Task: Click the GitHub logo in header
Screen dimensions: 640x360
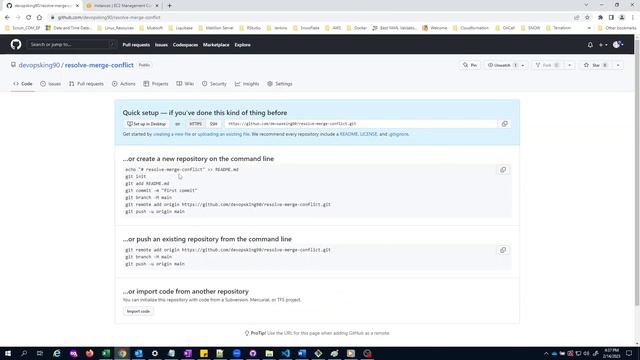Action: (x=16, y=44)
